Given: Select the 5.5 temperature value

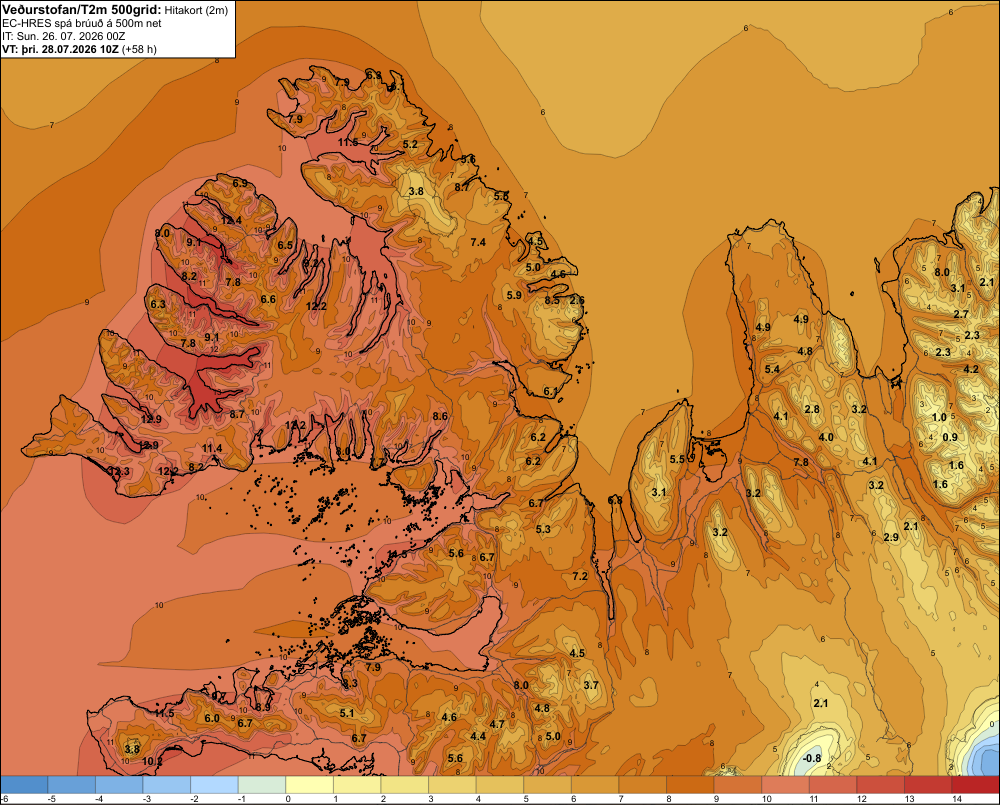Looking at the screenshot, I should click(677, 459).
